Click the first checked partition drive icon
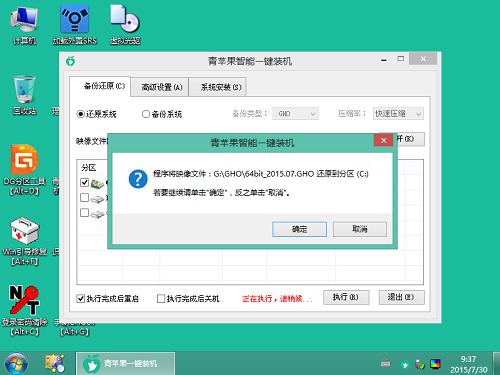This screenshot has height=375, width=500. (x=97, y=183)
